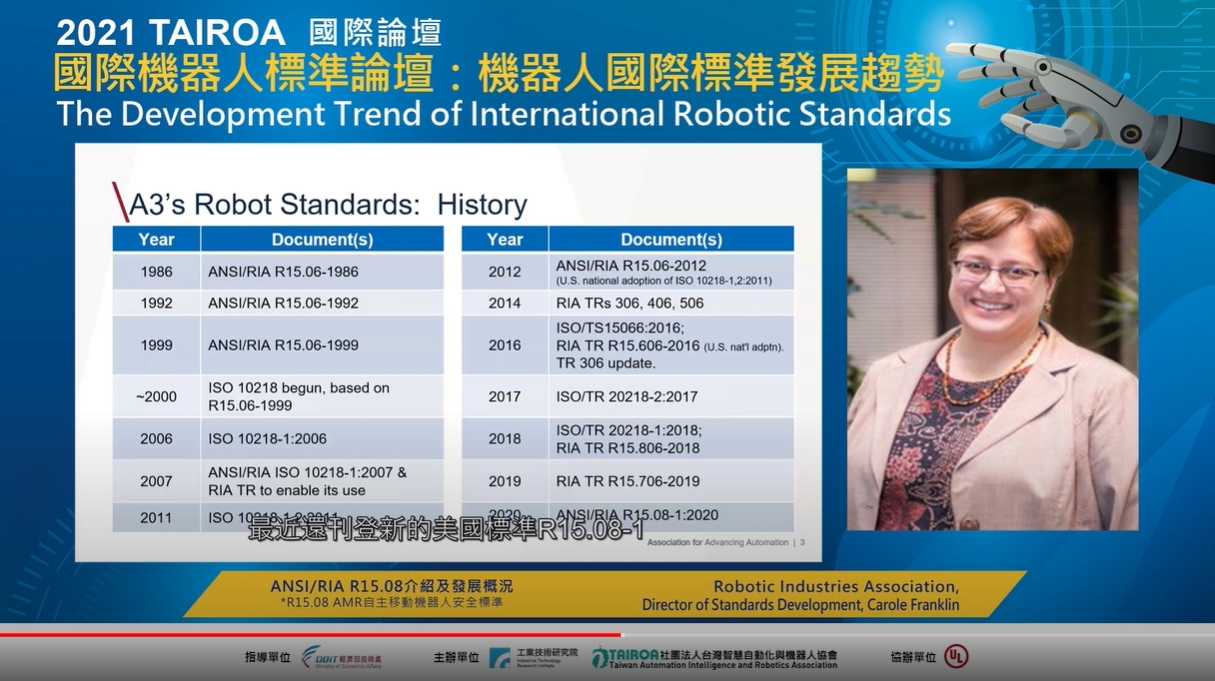Select the "RIA TR R15.706-2019" cell
This screenshot has width=1215, height=681.
(x=671, y=481)
